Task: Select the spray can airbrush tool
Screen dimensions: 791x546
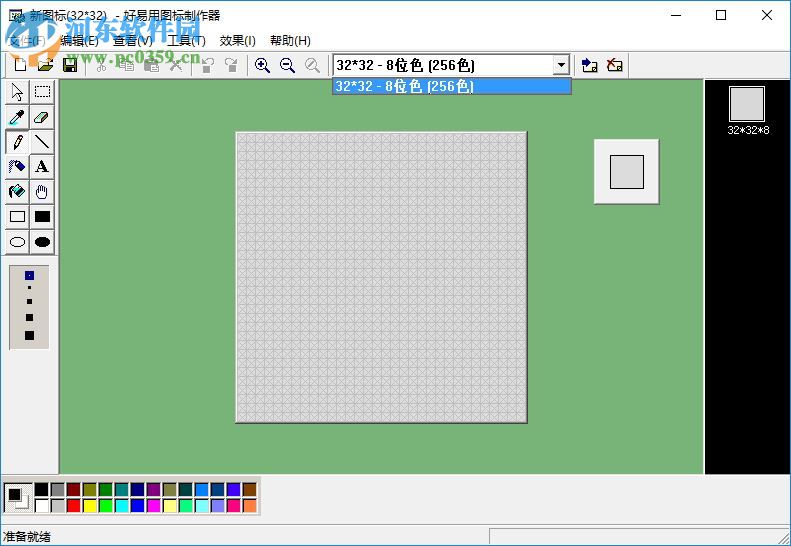Action: pos(17,167)
